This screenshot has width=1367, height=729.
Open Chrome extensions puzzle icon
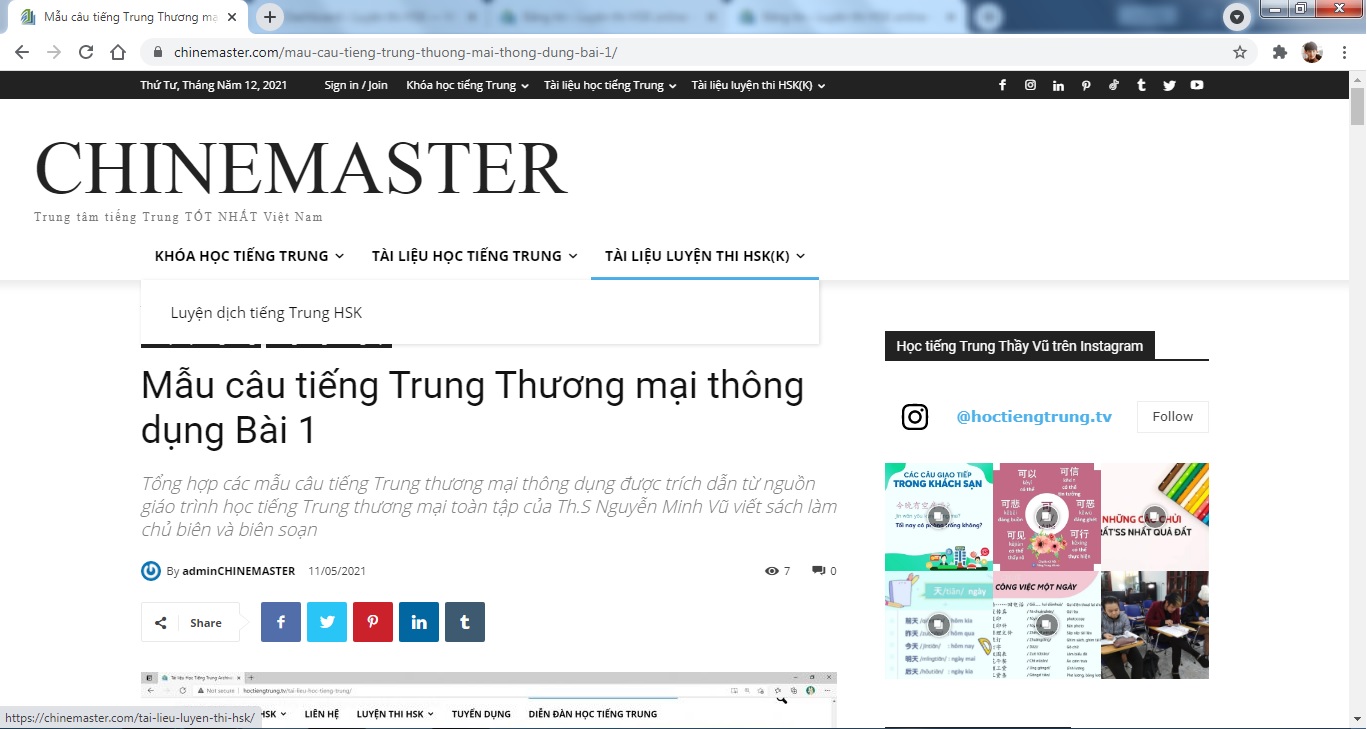1279,52
